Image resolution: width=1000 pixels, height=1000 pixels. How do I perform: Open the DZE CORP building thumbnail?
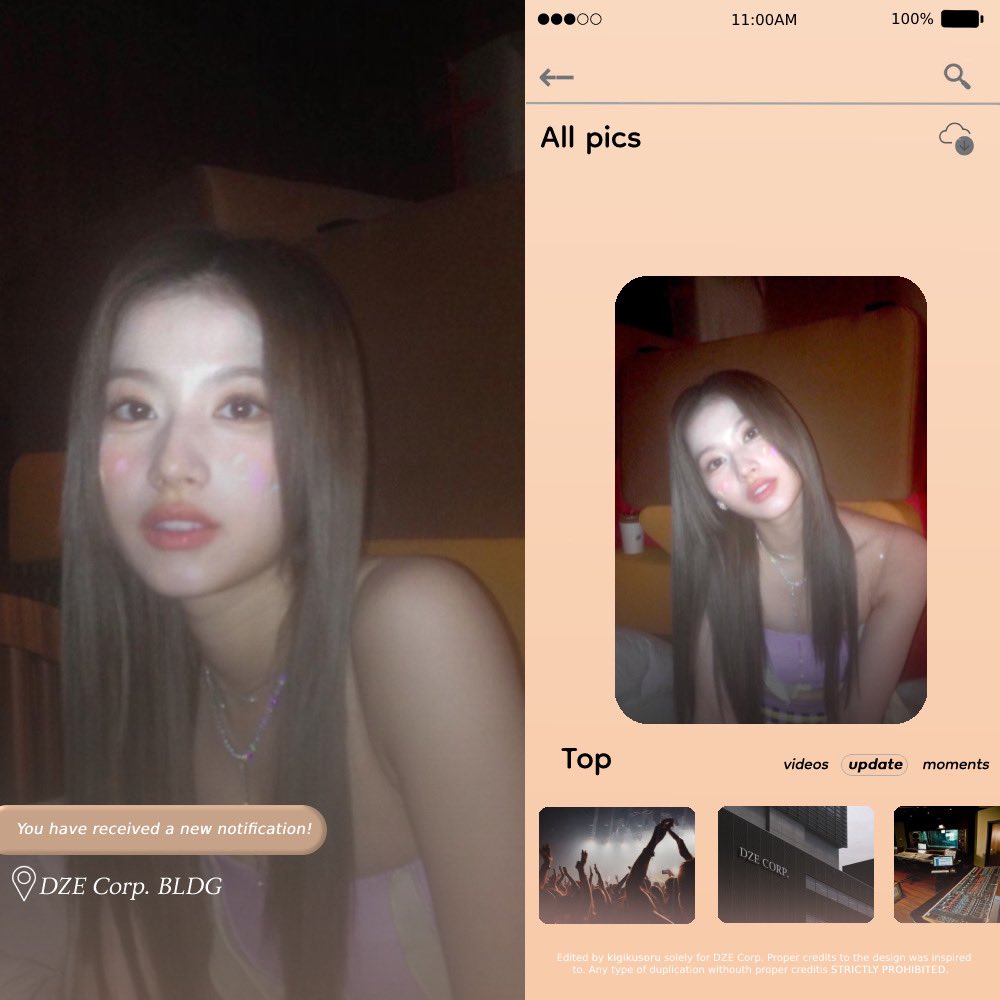click(795, 864)
